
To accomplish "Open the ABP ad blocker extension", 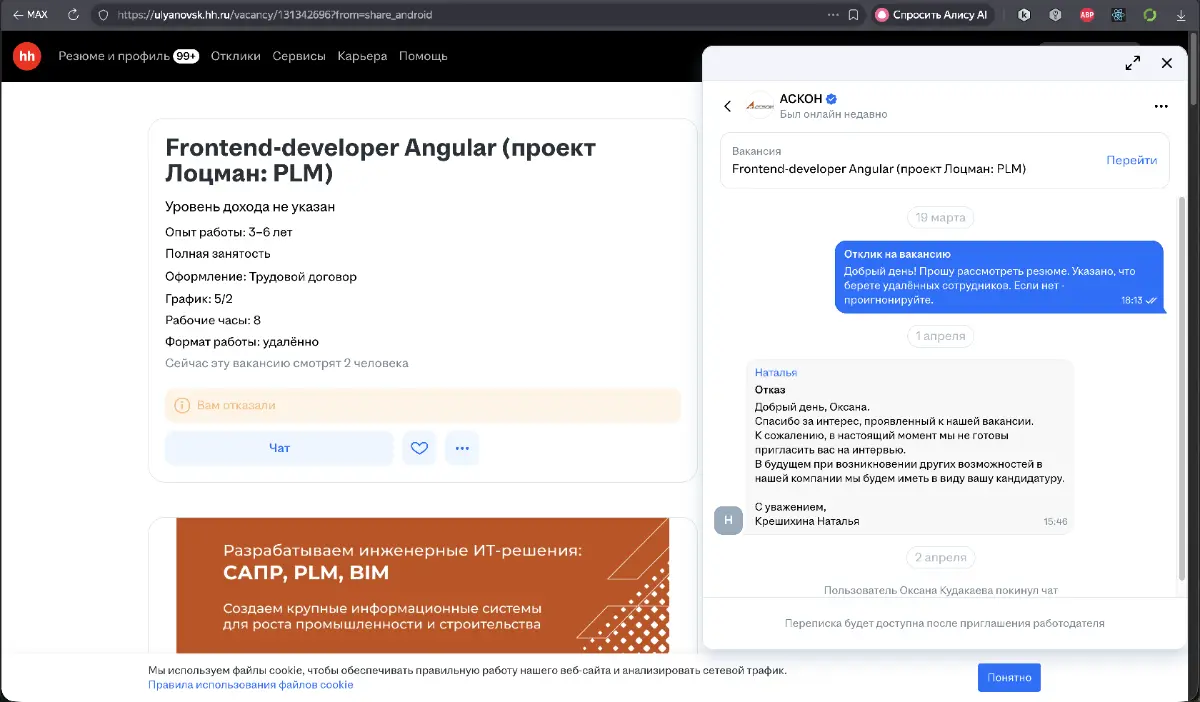I will (1087, 15).
